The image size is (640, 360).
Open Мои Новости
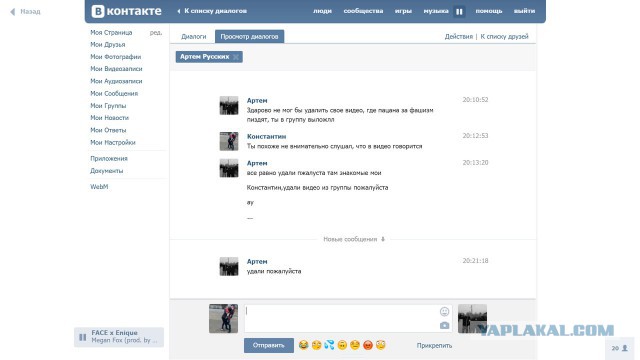pyautogui.click(x=109, y=118)
